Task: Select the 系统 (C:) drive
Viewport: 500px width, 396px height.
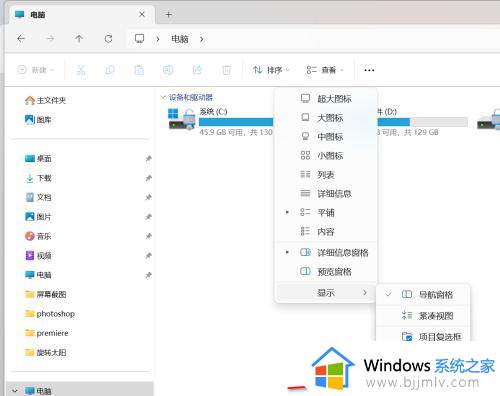Action: [x=220, y=121]
